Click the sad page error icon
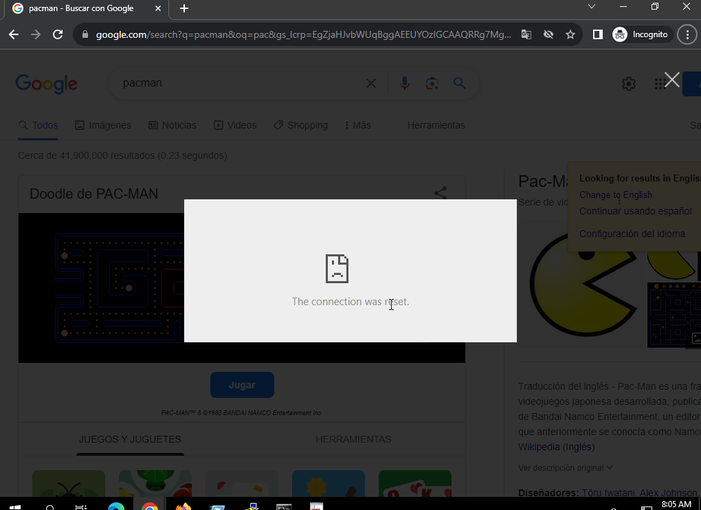Screen dimensions: 701x510 point(337,269)
